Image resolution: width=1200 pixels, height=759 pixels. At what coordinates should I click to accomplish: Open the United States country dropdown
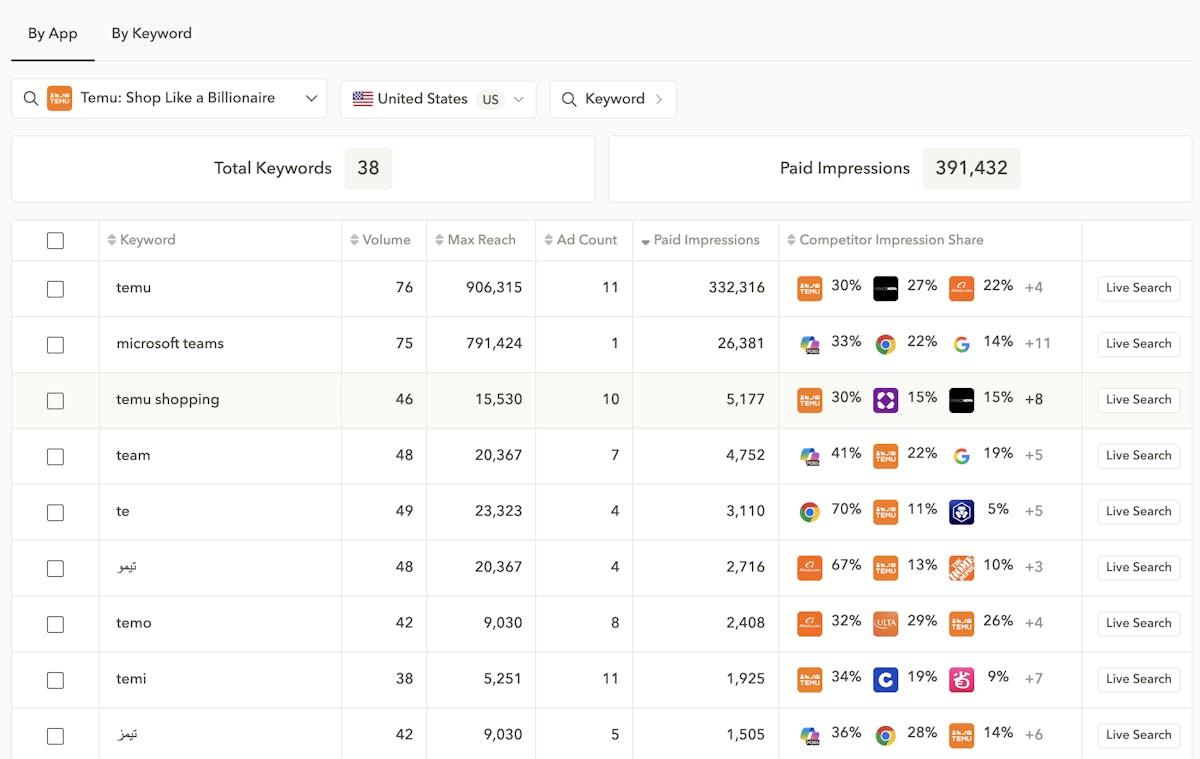tap(518, 99)
